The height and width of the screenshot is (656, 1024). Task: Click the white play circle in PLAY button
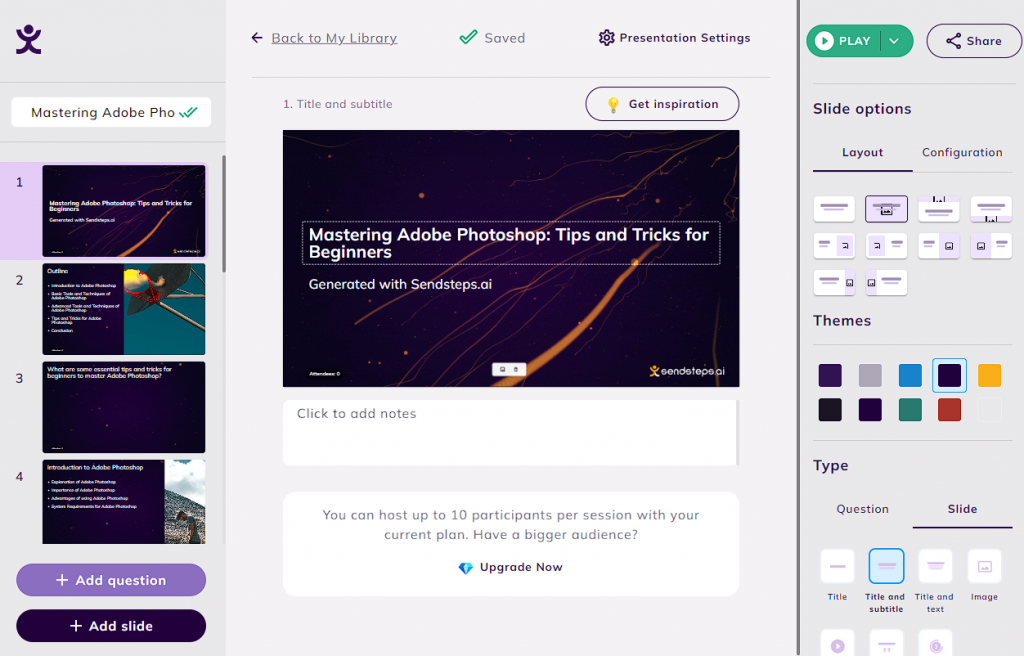pos(824,41)
